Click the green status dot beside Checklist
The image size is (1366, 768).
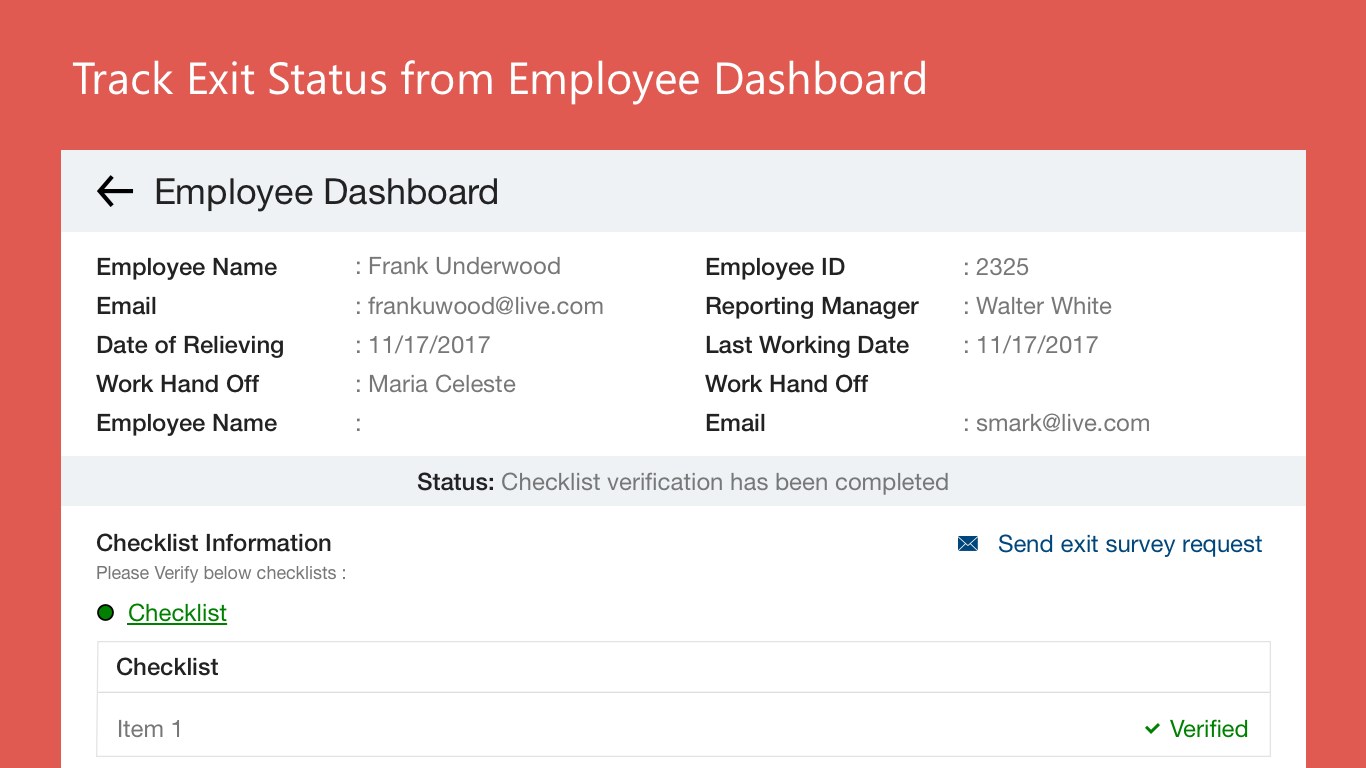tap(105, 613)
